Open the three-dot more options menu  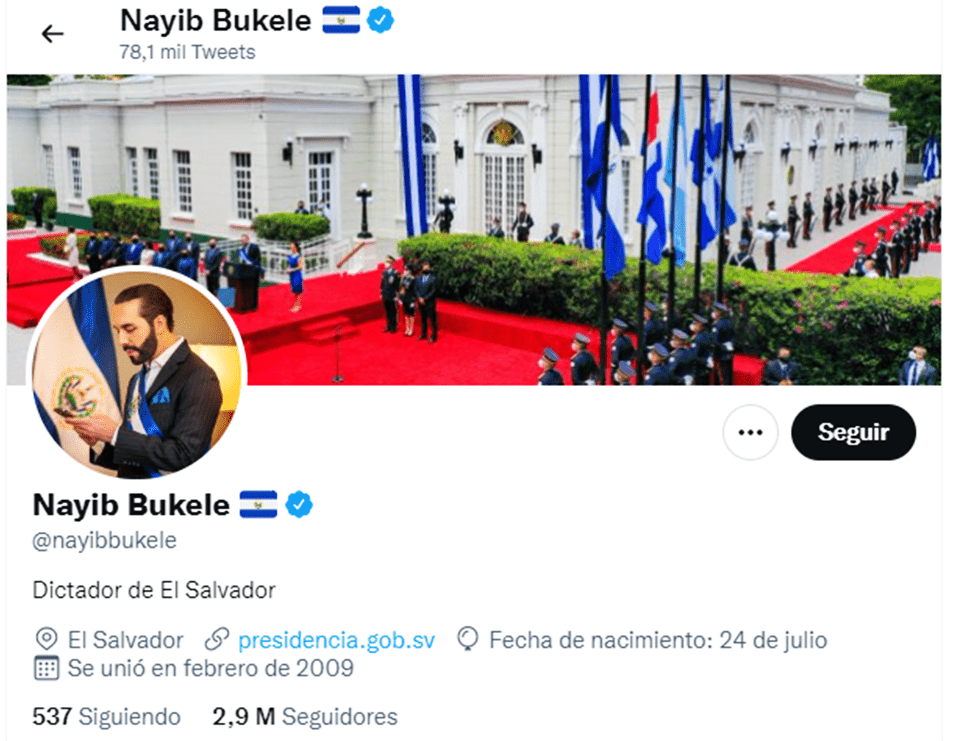pos(750,432)
